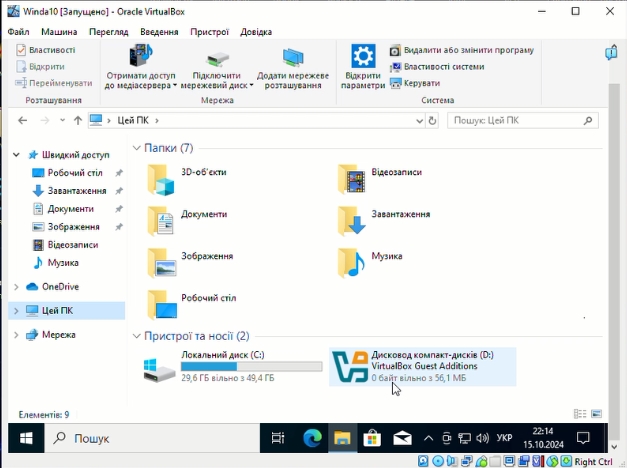
Task: Open Task View on taskbar
Action: click(278, 438)
